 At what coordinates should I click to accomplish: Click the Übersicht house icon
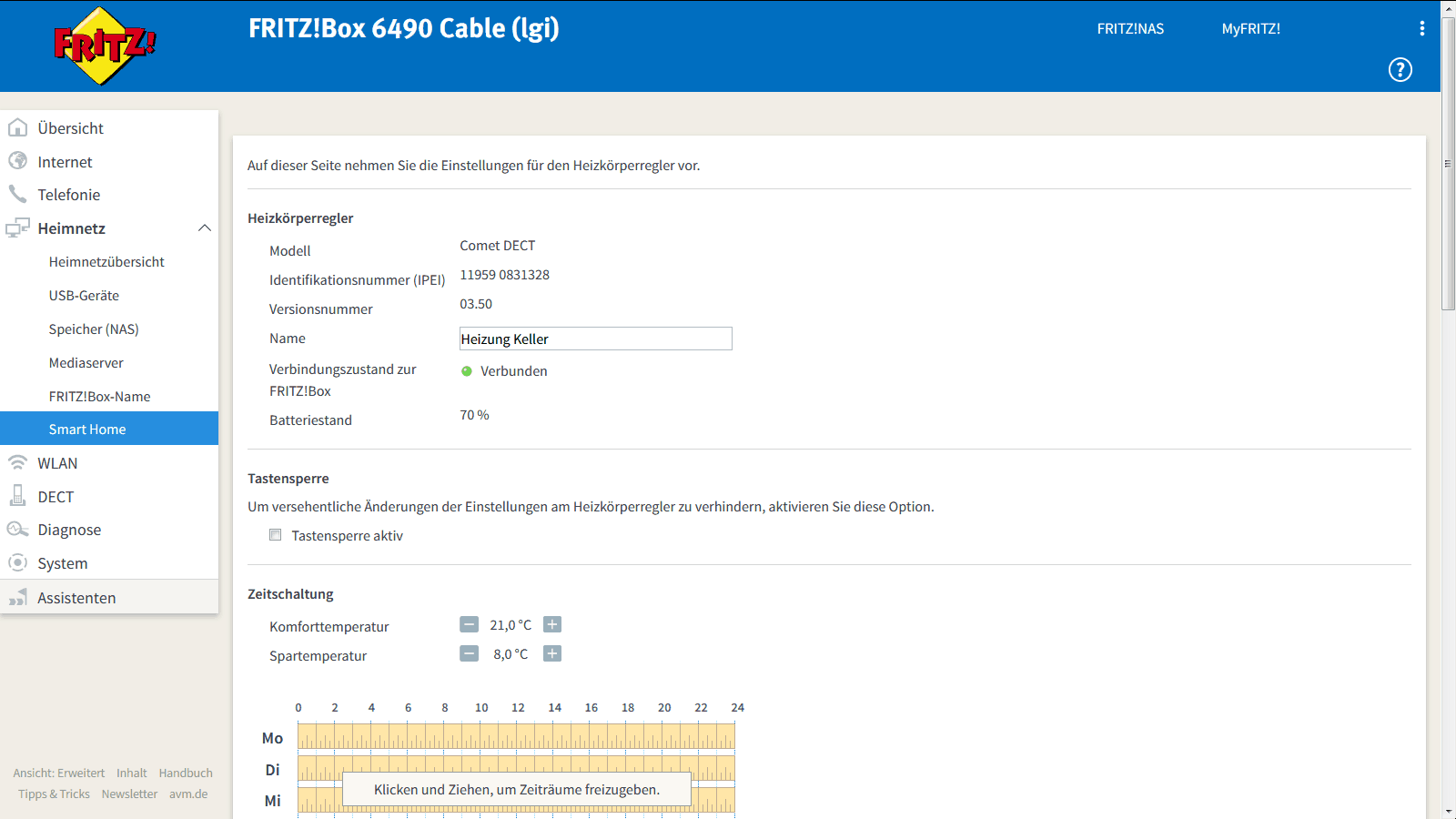point(17,127)
